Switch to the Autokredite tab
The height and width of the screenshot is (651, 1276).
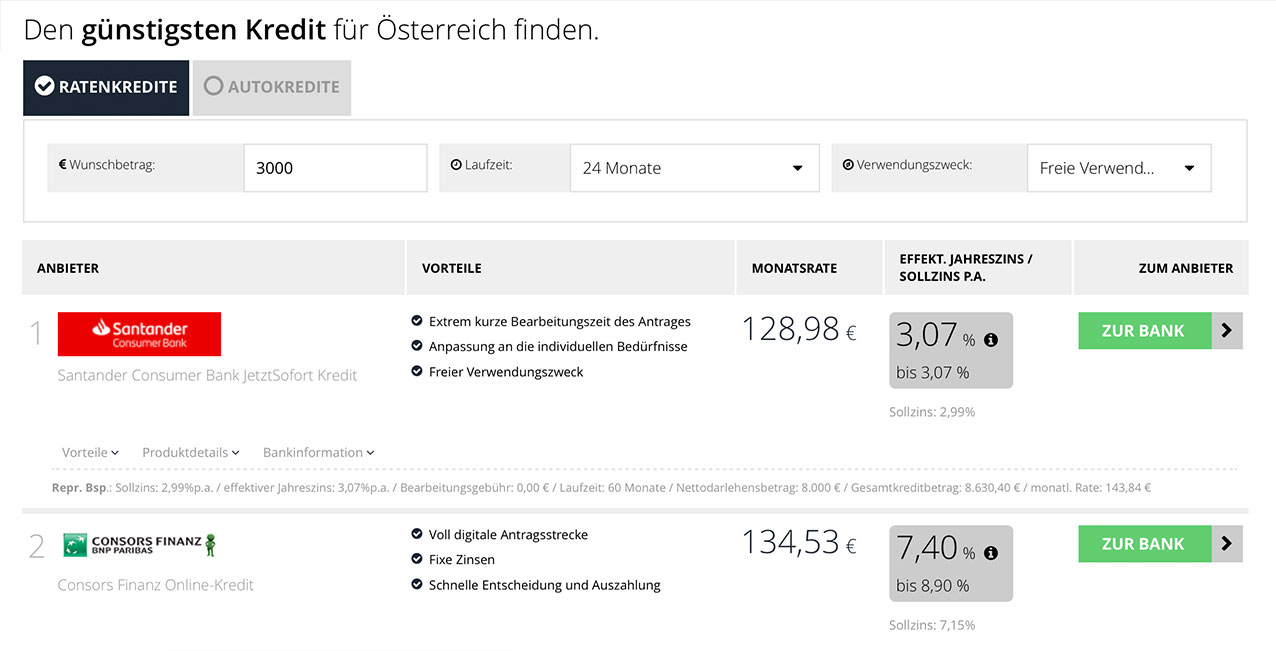point(272,87)
